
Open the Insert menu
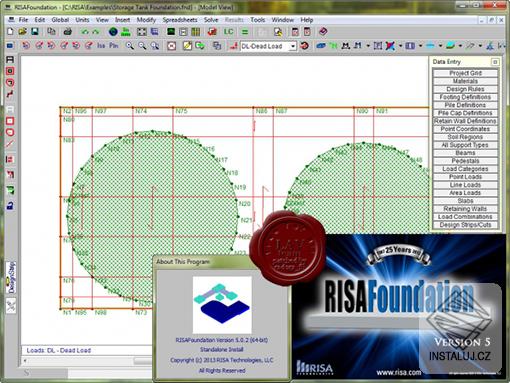123,20
